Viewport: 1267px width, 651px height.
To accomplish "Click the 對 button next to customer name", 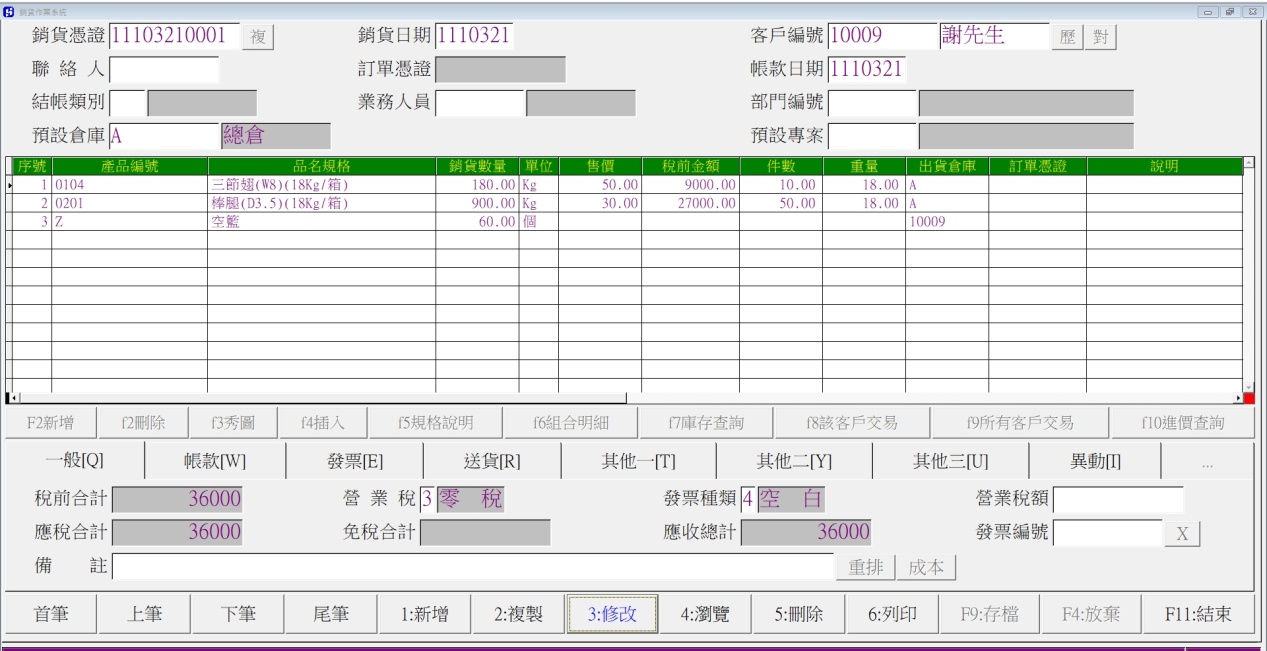I will click(x=1100, y=38).
